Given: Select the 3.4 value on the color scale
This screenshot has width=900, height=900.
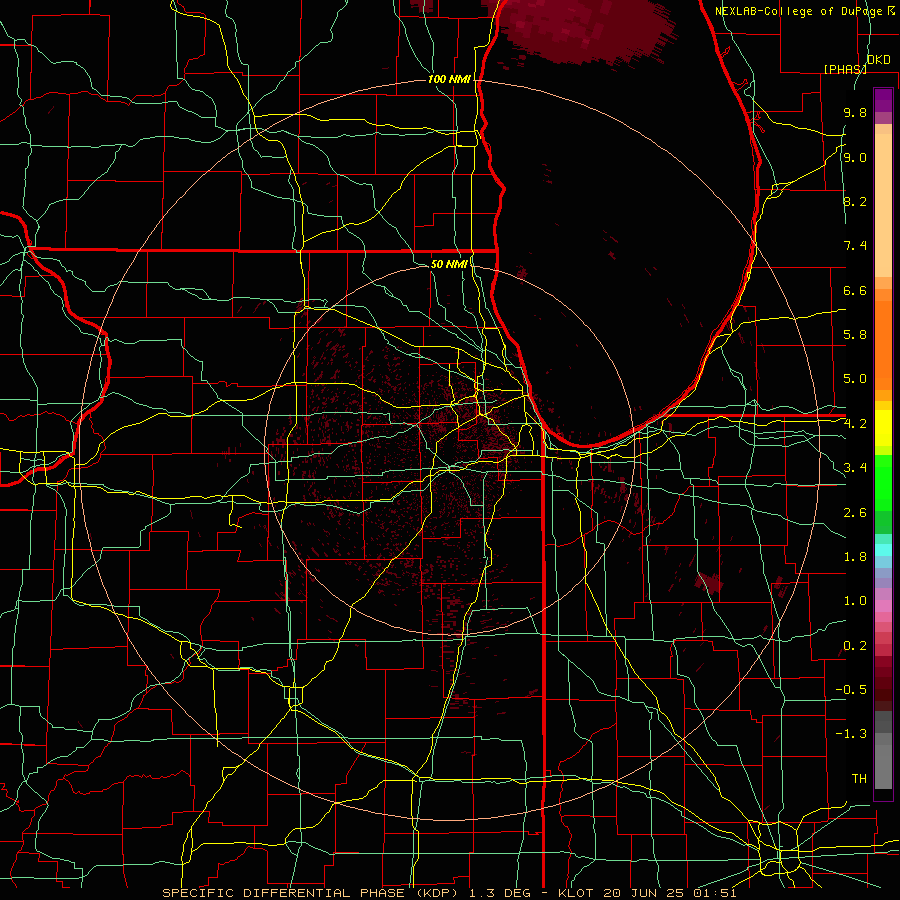Looking at the screenshot, I should point(855,468).
